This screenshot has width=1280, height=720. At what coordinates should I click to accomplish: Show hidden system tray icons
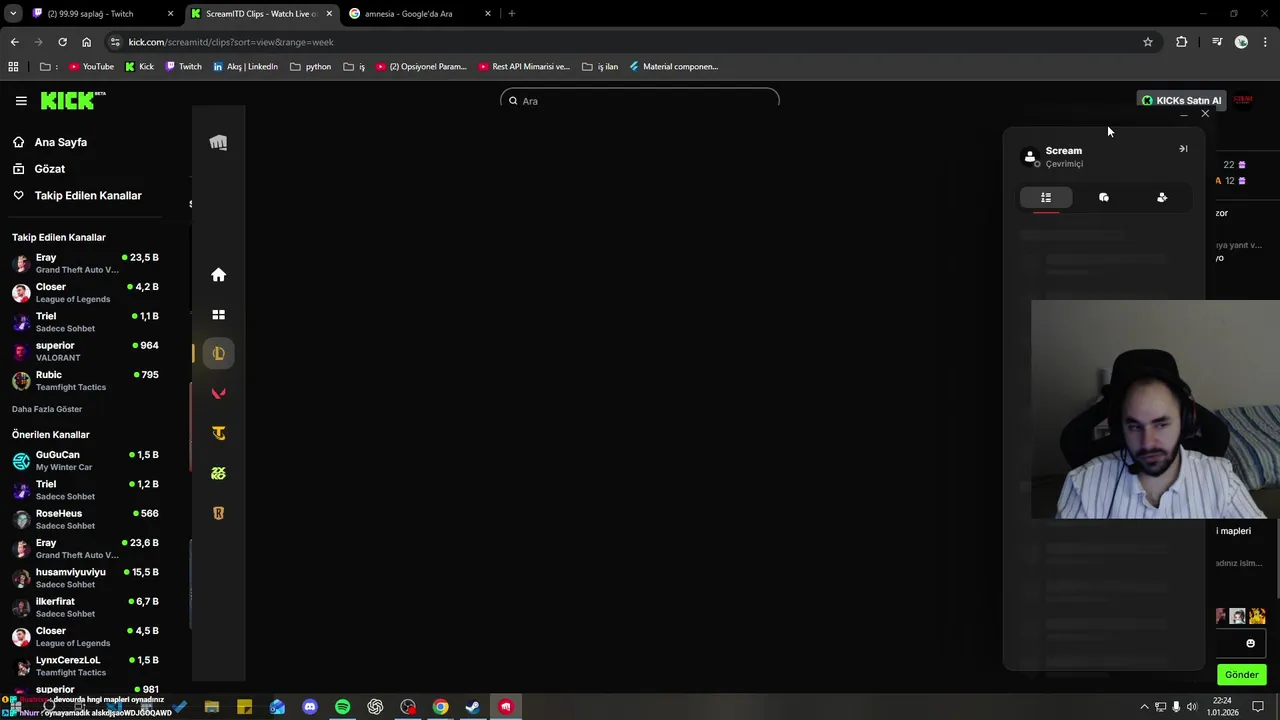[1144, 707]
